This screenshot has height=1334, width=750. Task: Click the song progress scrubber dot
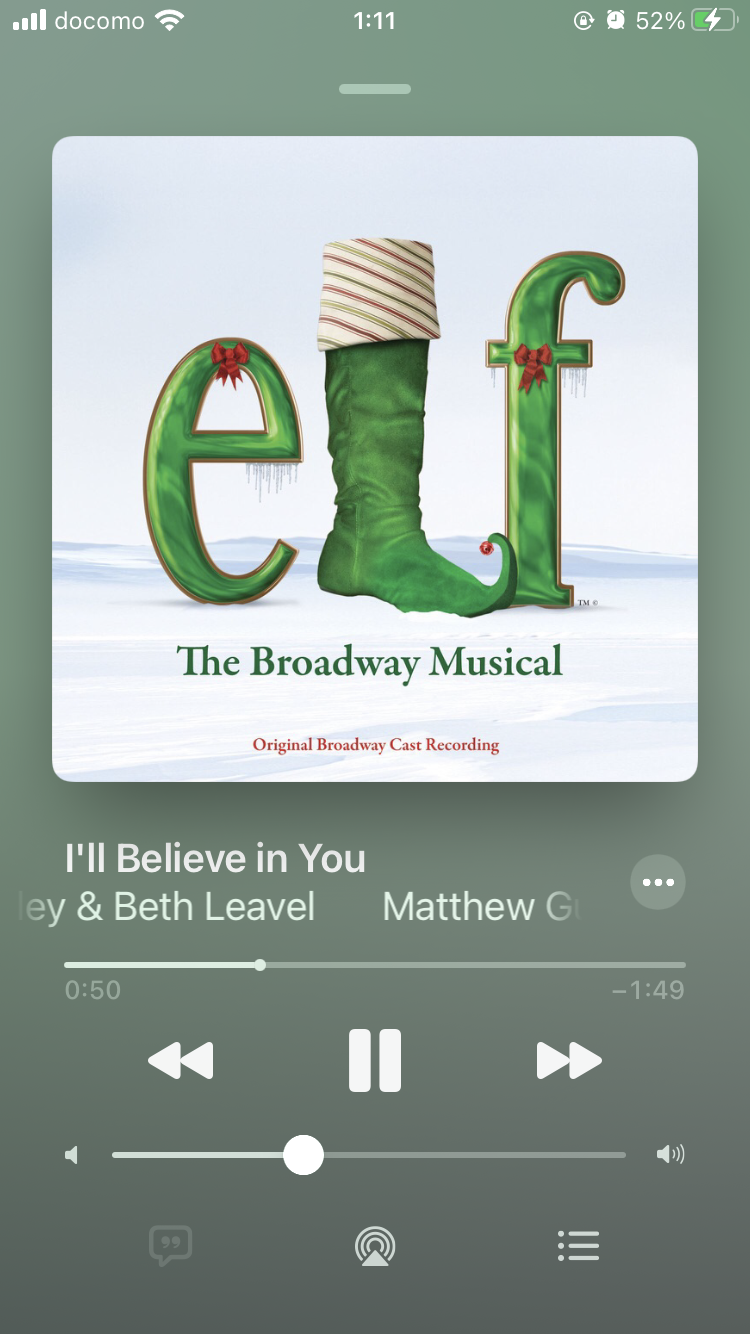pos(260,965)
